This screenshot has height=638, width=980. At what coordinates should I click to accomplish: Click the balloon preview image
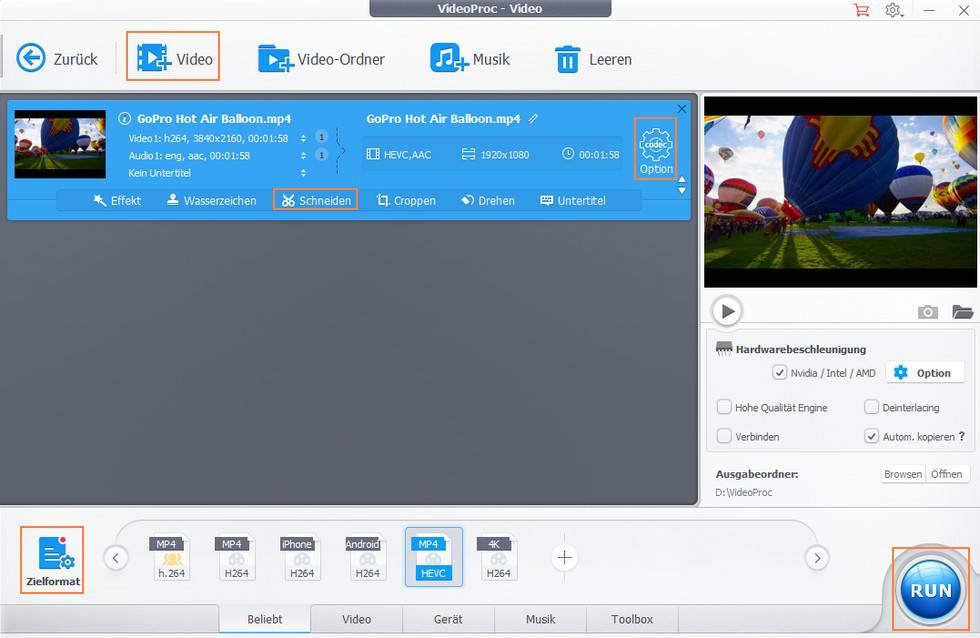840,192
